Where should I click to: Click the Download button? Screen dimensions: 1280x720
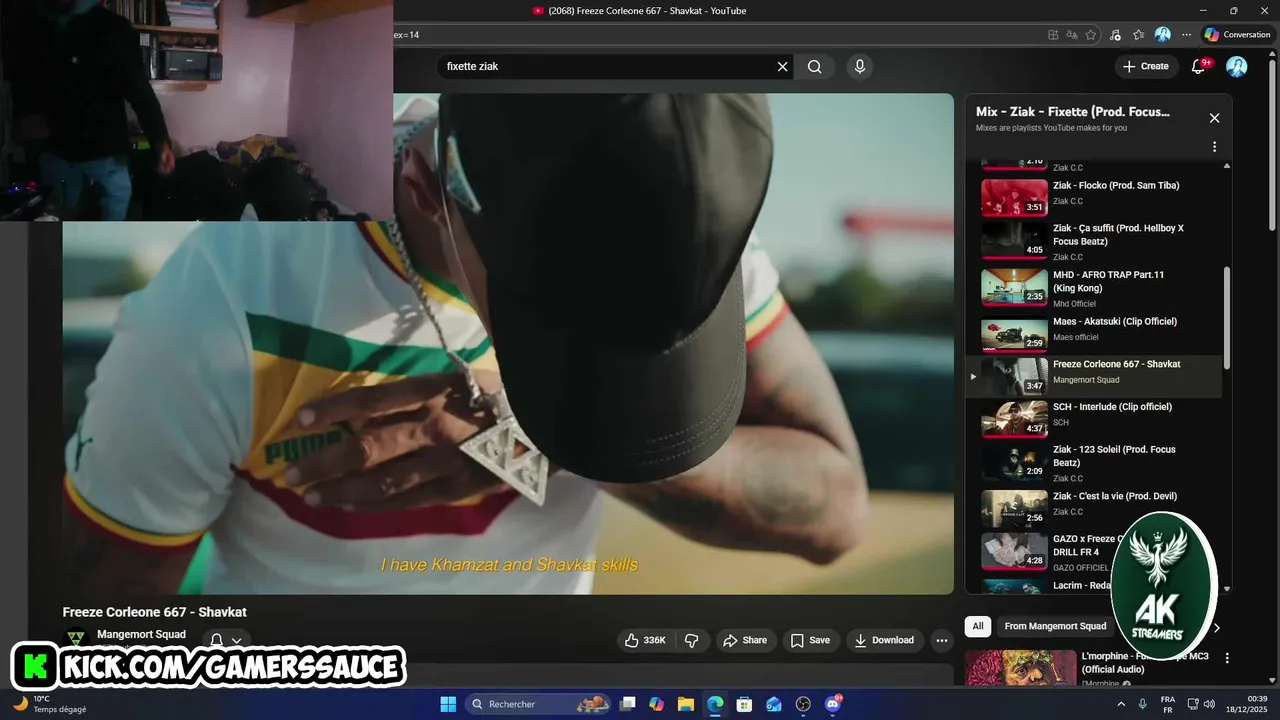884,640
